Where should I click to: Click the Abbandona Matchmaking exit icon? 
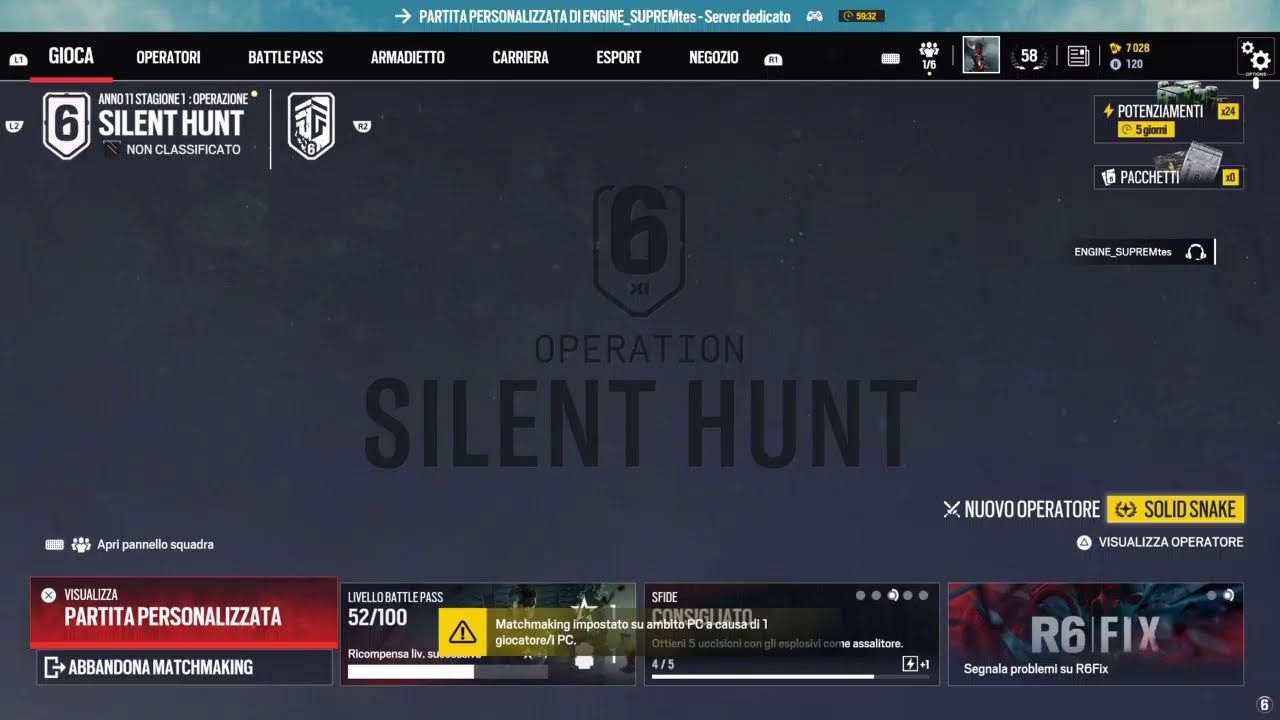54,667
